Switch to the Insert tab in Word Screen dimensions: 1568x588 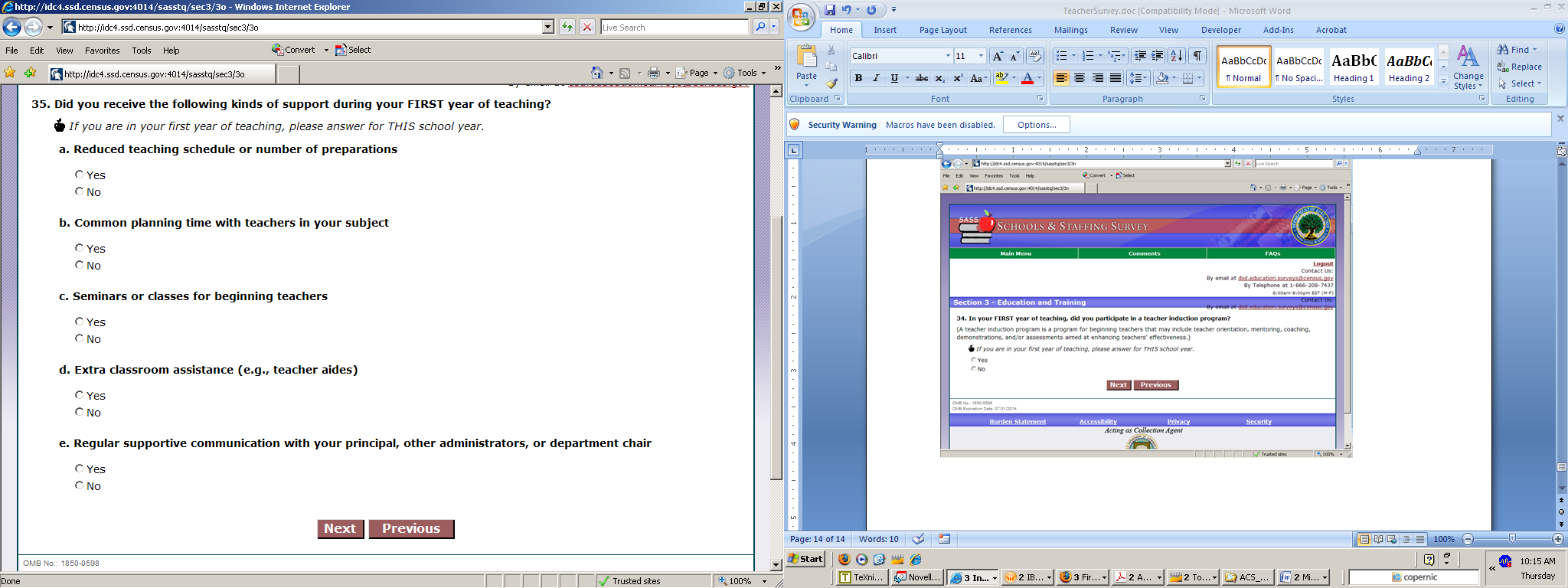pos(885,30)
